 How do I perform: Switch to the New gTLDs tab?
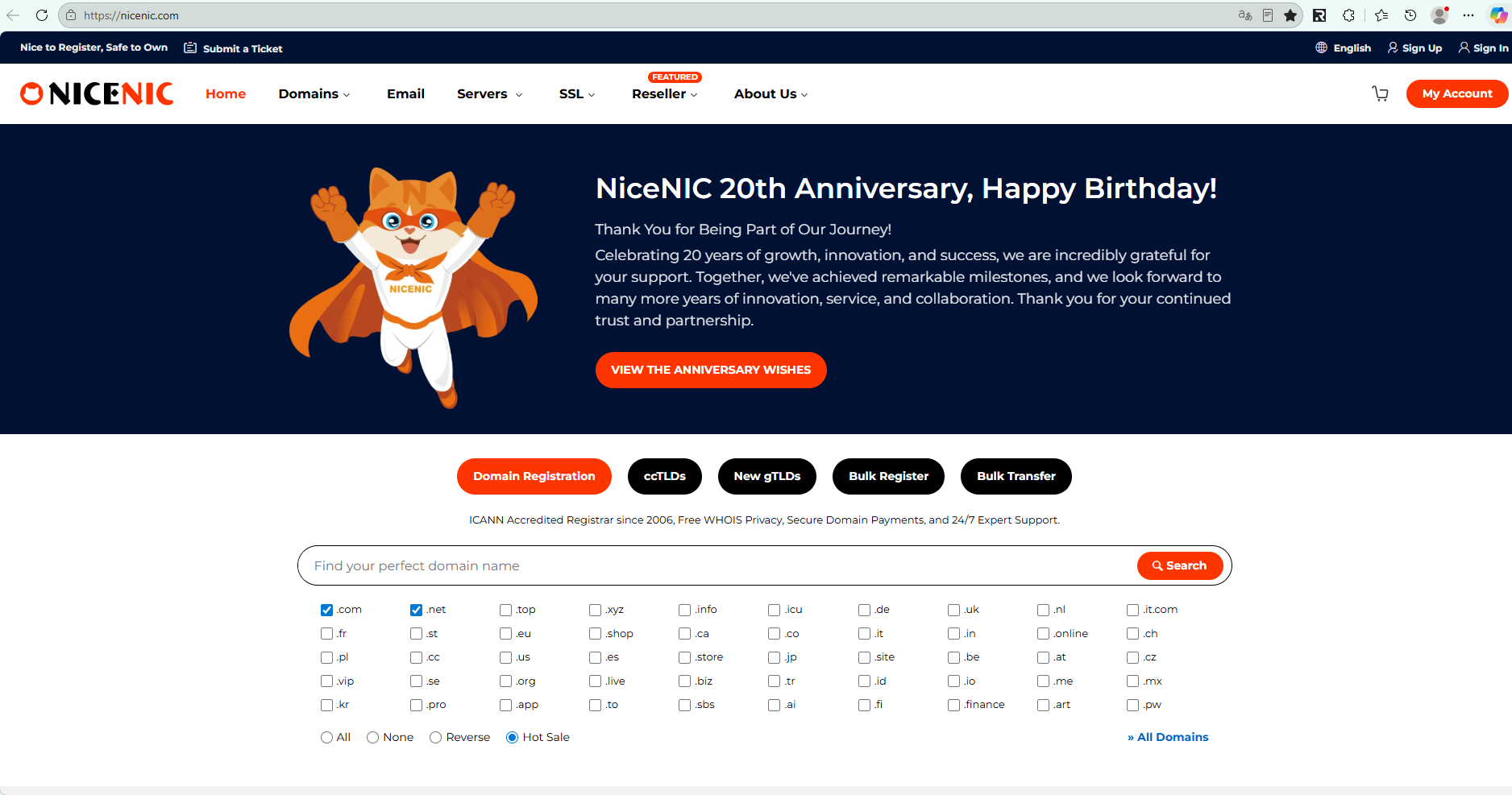coord(767,476)
